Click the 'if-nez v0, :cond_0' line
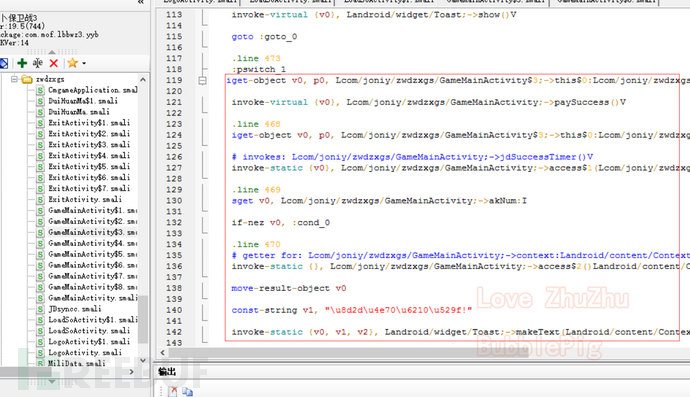 click(281, 223)
